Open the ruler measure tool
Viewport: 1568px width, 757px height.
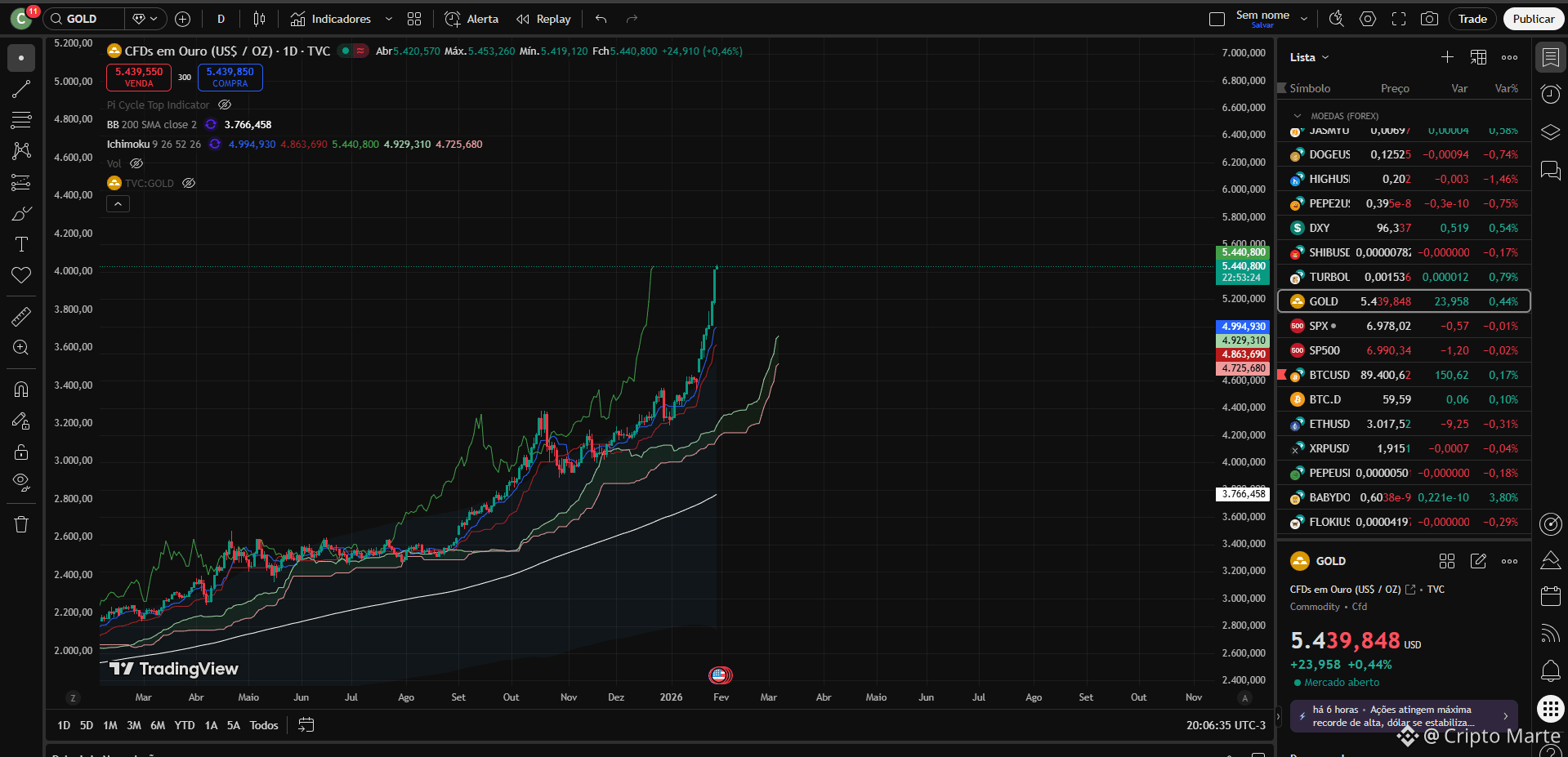pyautogui.click(x=21, y=317)
